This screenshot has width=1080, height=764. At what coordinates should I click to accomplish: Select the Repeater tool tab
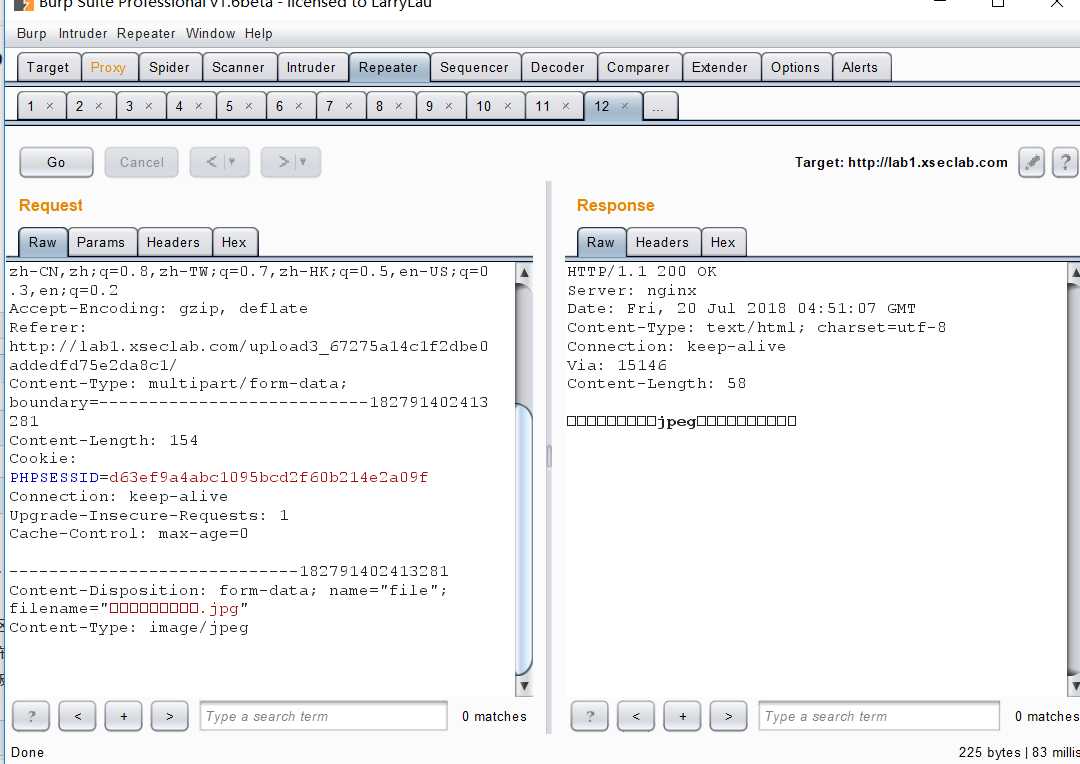pos(388,68)
